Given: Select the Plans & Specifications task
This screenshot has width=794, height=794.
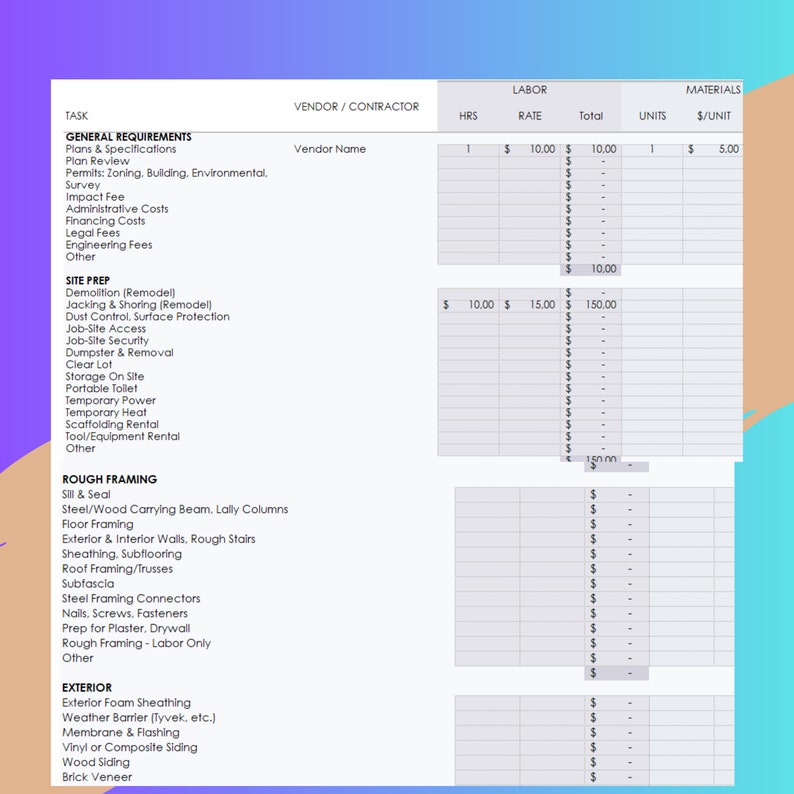Looking at the screenshot, I should [121, 149].
